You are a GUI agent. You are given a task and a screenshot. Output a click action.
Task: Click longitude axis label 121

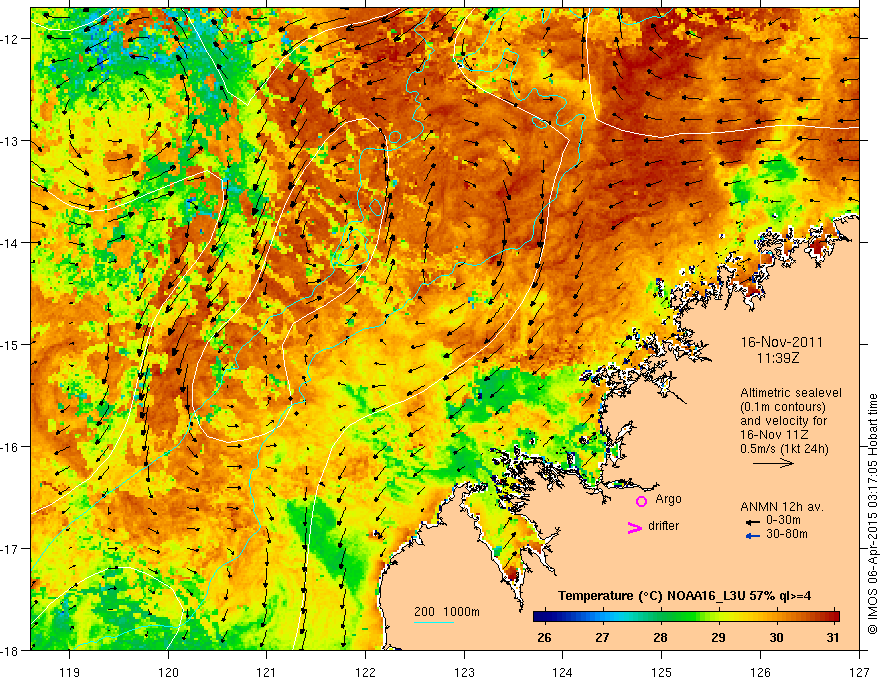click(267, 672)
